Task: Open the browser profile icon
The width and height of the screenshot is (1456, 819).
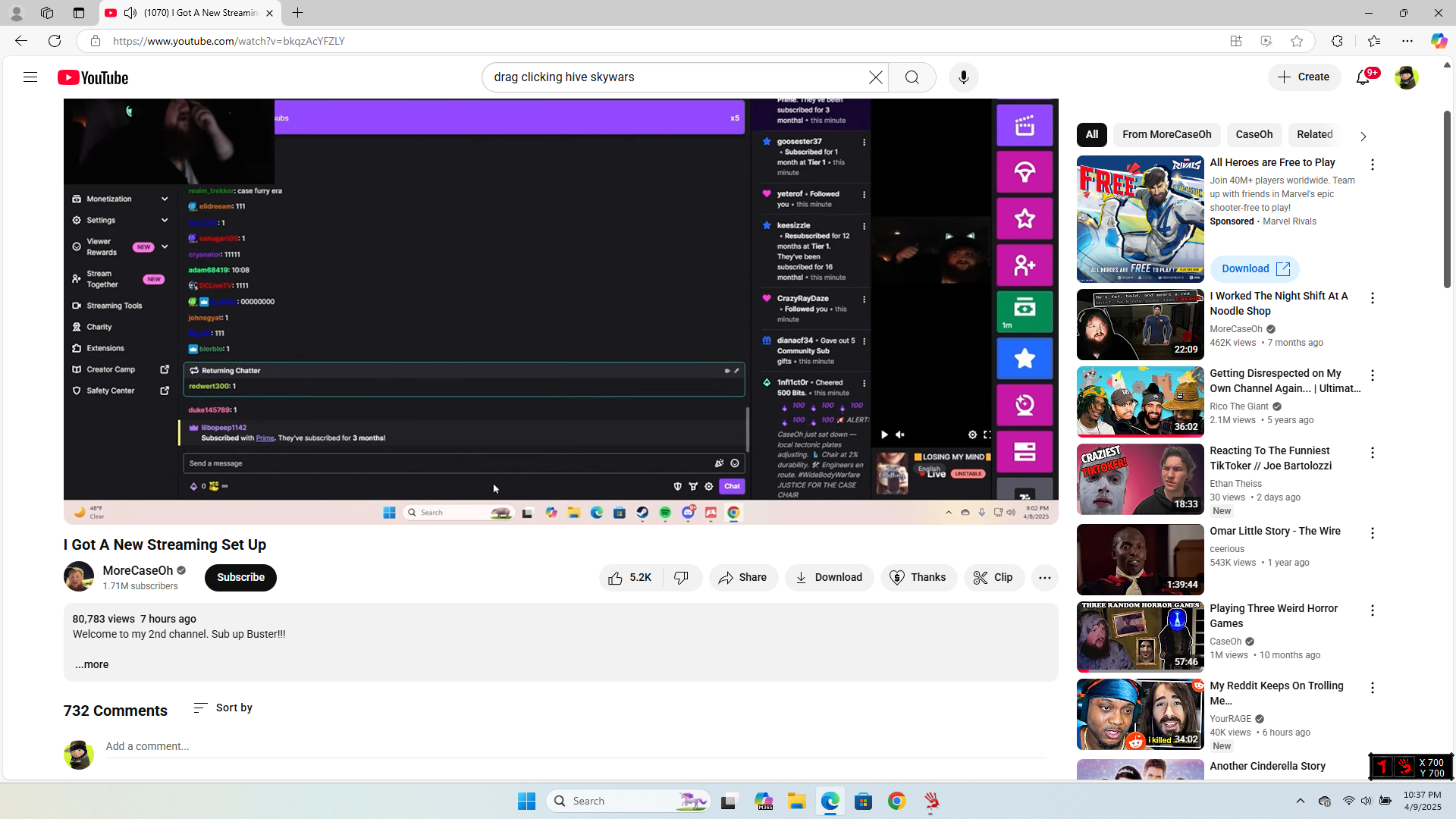Action: [16, 13]
